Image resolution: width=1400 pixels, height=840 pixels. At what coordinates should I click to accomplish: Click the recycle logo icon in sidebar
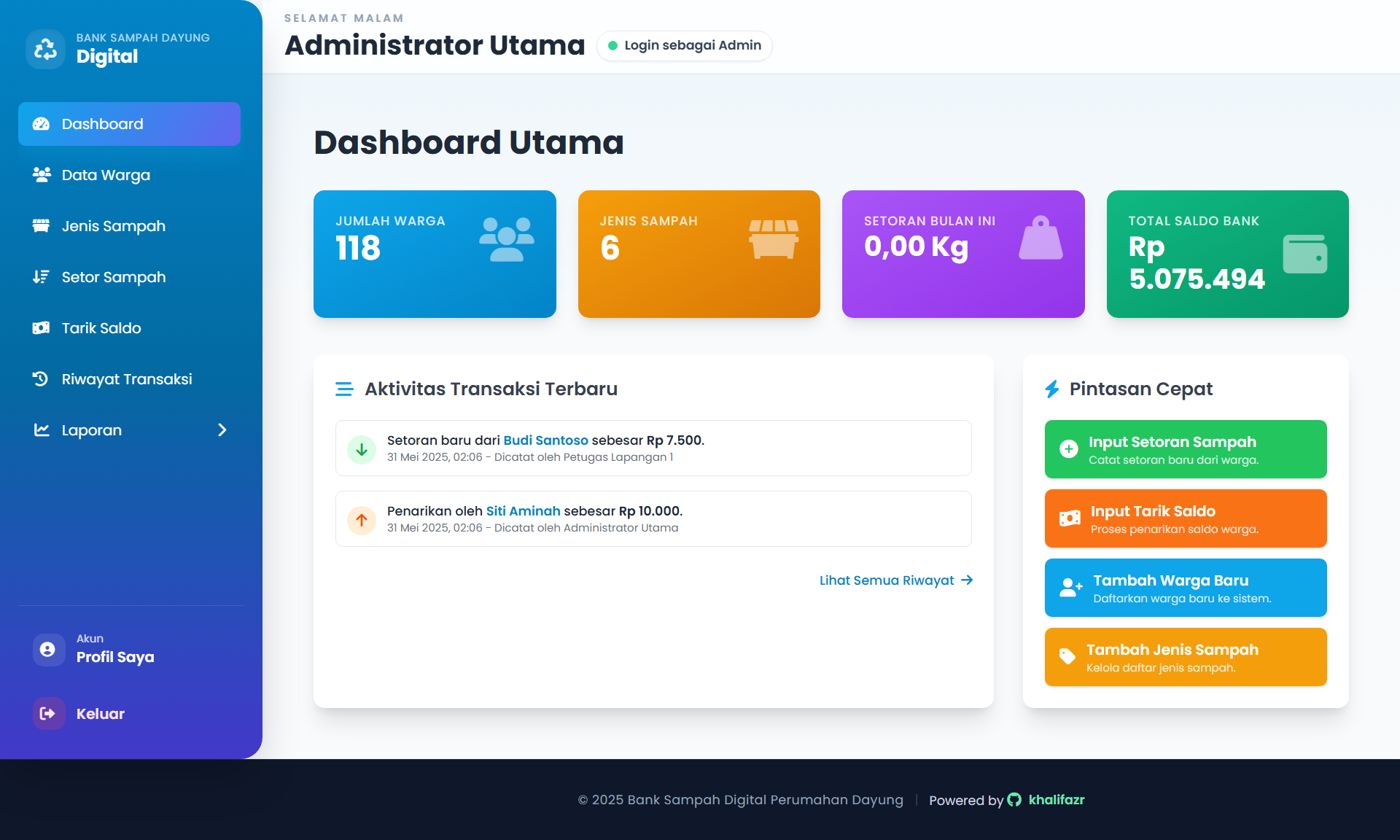[x=45, y=49]
